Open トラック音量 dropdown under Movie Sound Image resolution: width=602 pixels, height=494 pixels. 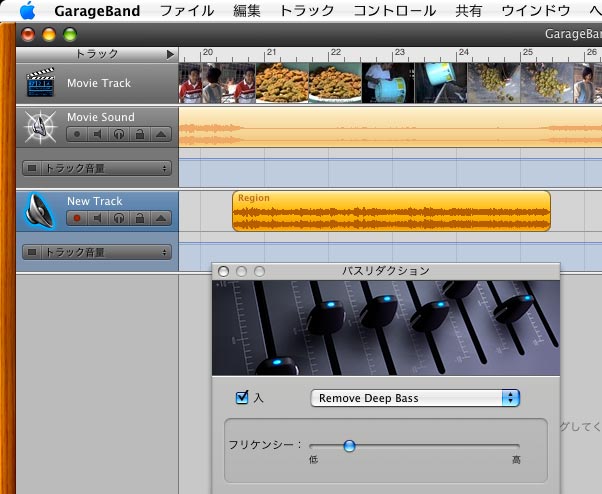(106, 168)
